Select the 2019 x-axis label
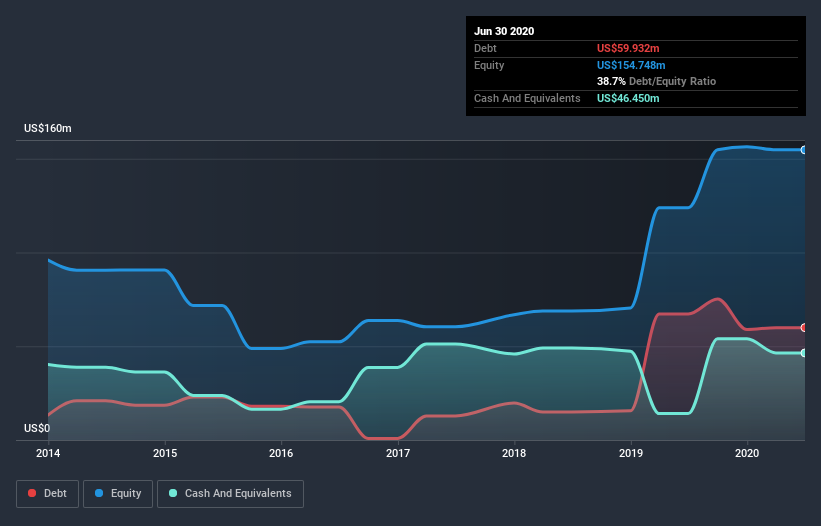Image resolution: width=821 pixels, height=526 pixels. coord(631,453)
